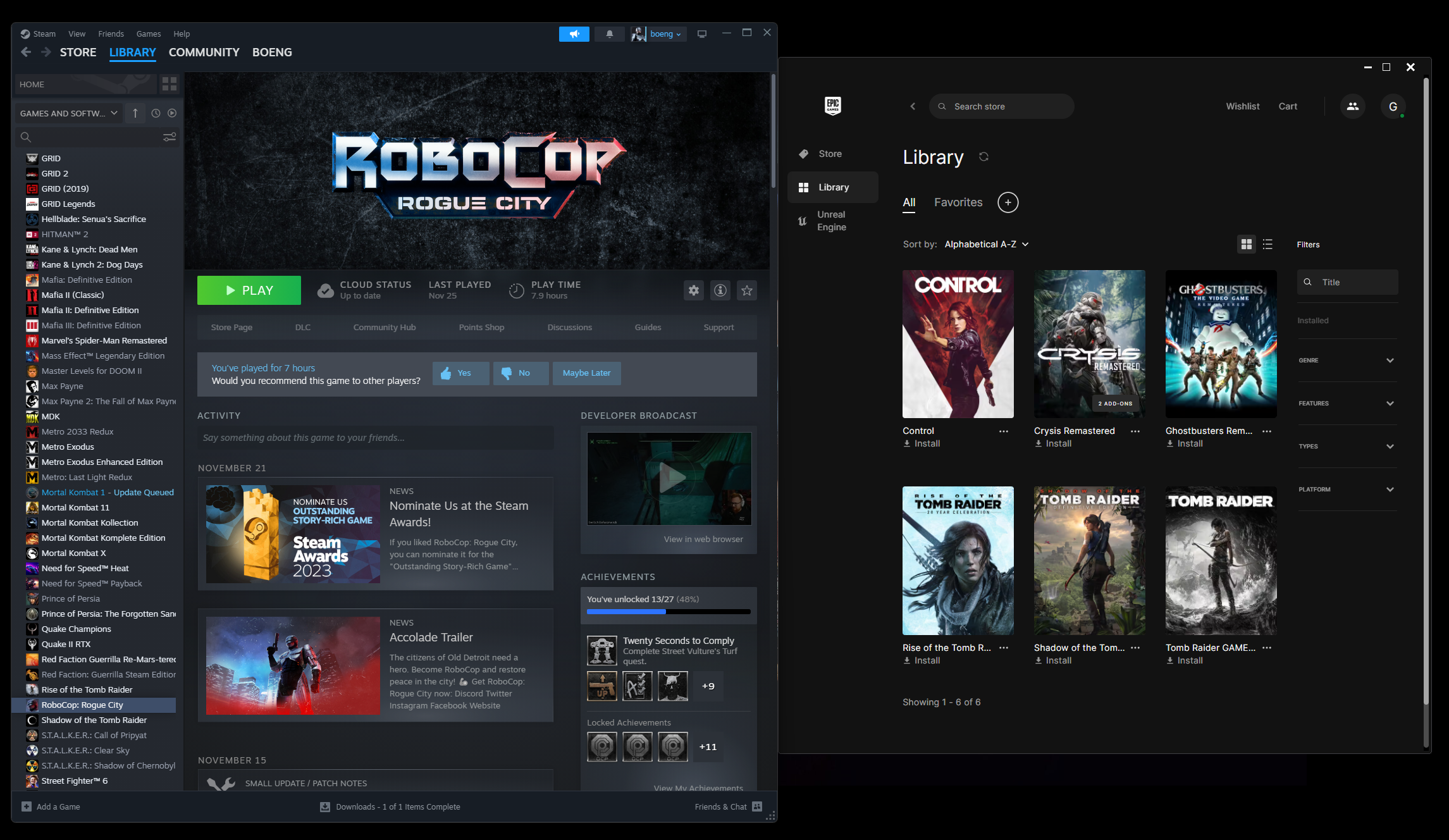Open Epic friends icon
This screenshot has width=1449, height=840.
(x=1353, y=106)
